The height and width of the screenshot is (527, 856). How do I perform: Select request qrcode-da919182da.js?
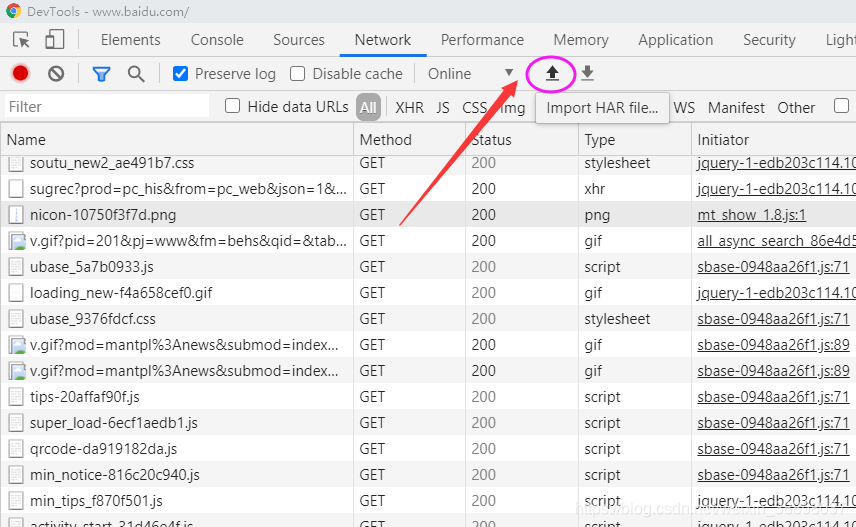pyautogui.click(x=103, y=449)
